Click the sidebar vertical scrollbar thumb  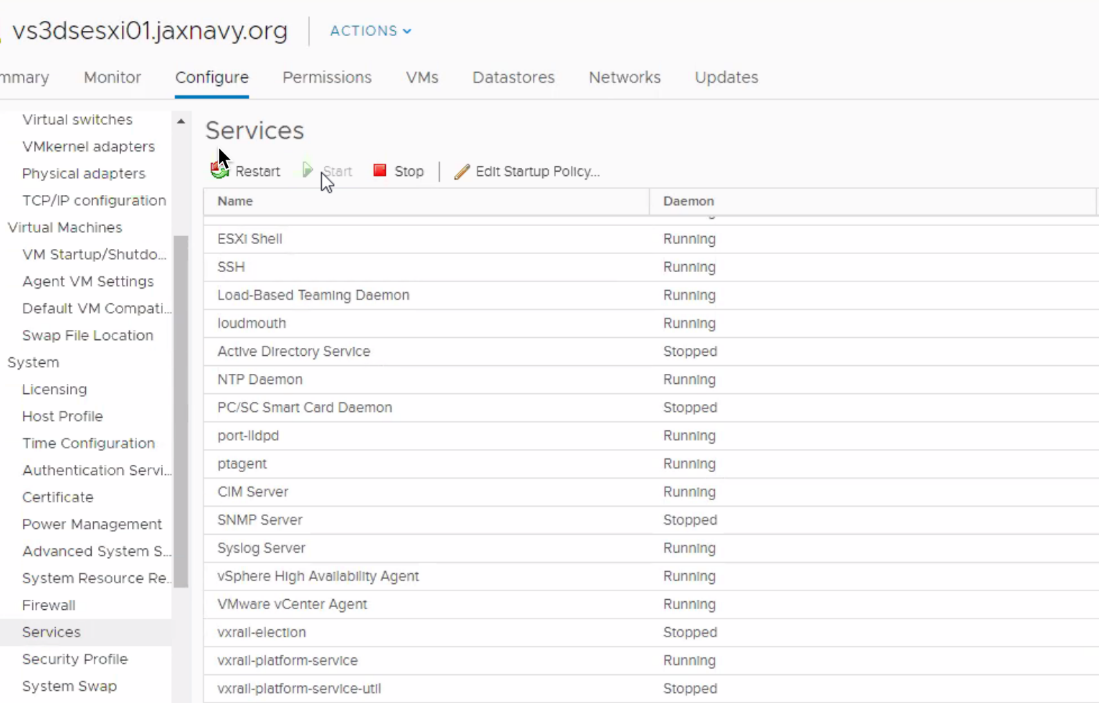pos(181,411)
